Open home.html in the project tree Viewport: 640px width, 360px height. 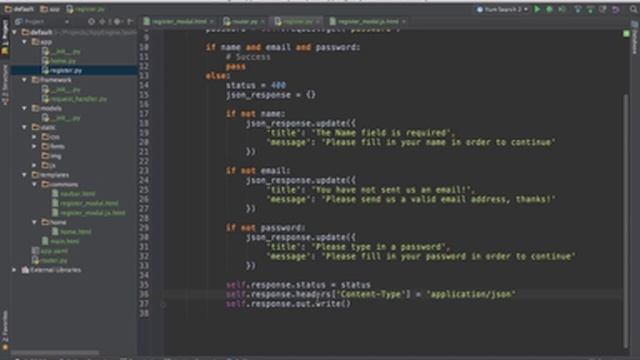pos(72,231)
